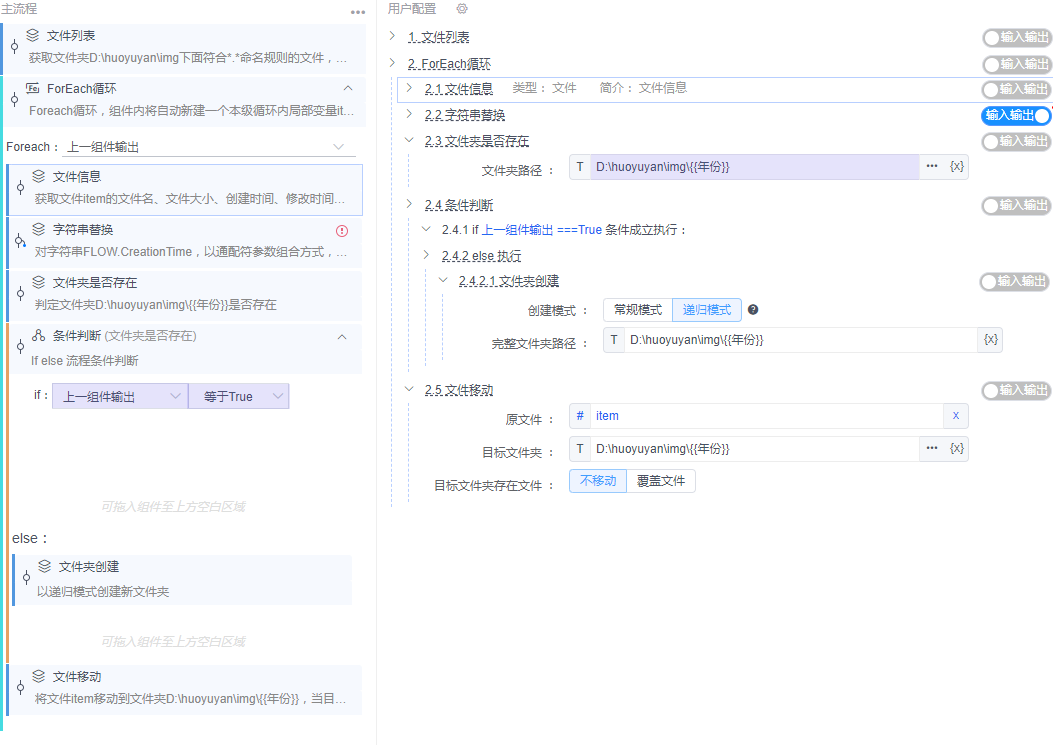This screenshot has width=1053, height=745.
Task: Click the gear icon beside 用户配置 header
Action: 461,9
